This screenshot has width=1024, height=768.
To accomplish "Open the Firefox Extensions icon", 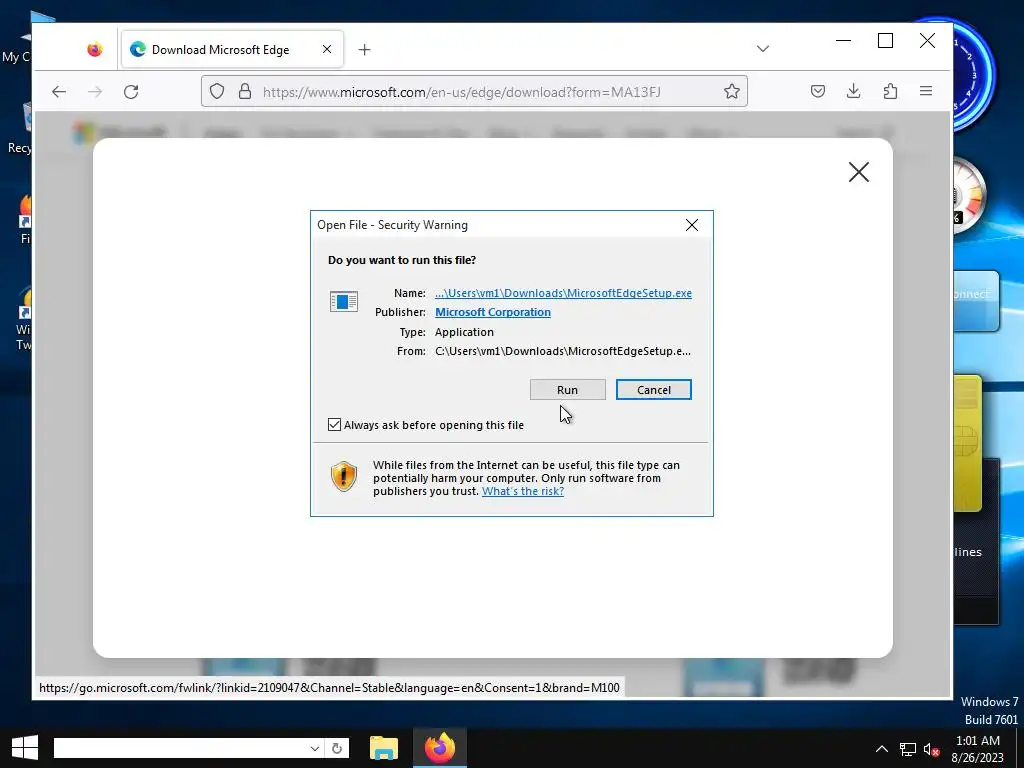I will point(890,91).
